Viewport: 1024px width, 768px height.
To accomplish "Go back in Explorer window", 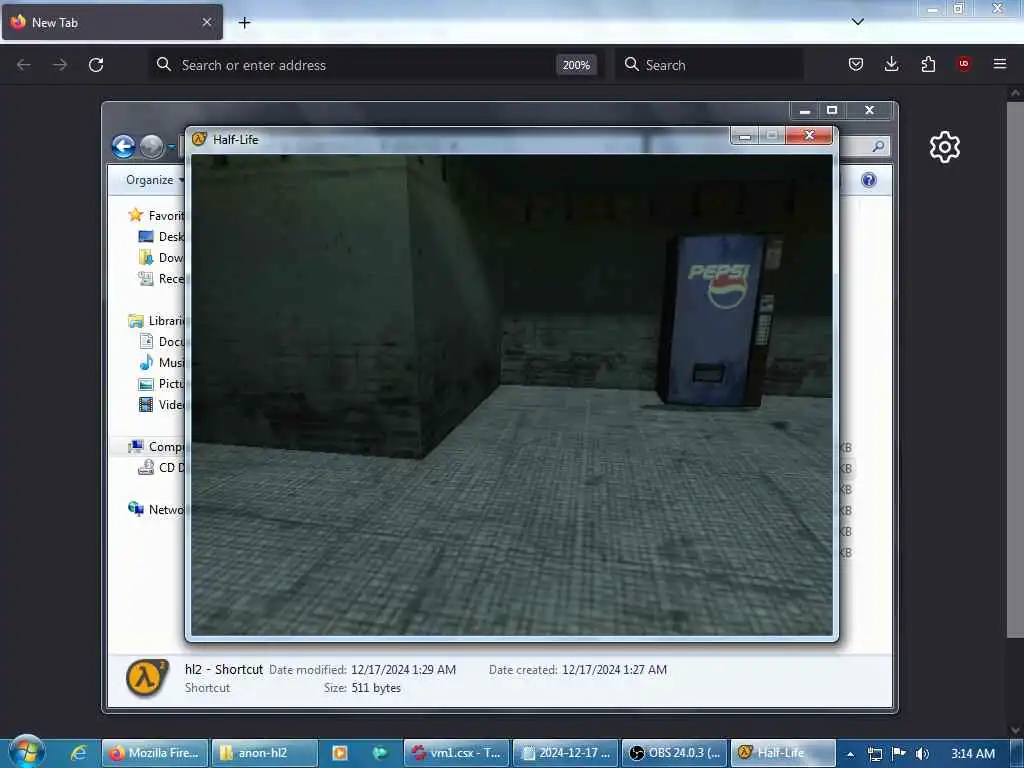I will point(123,146).
